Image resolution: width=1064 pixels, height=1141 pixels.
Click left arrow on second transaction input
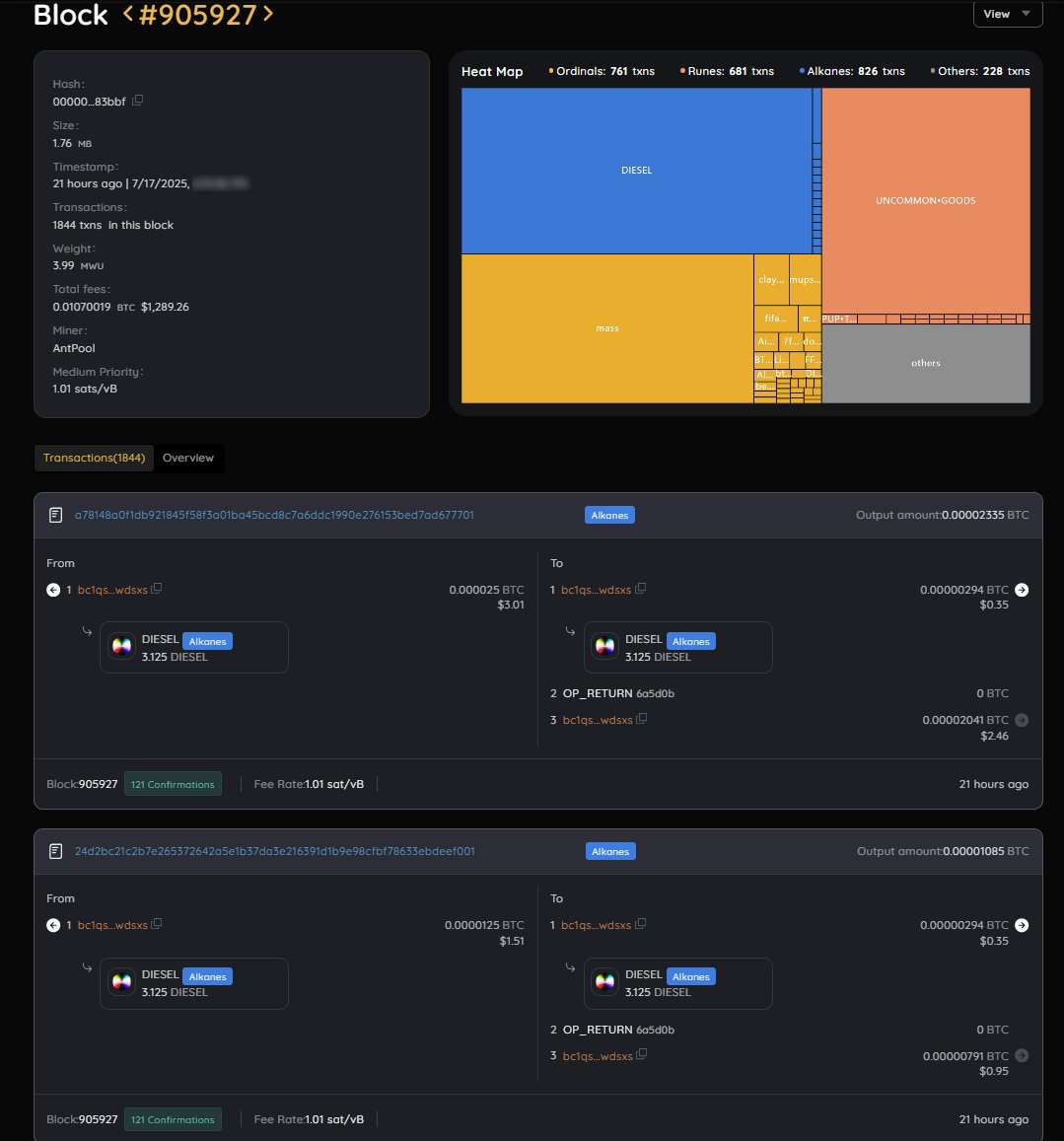point(53,926)
